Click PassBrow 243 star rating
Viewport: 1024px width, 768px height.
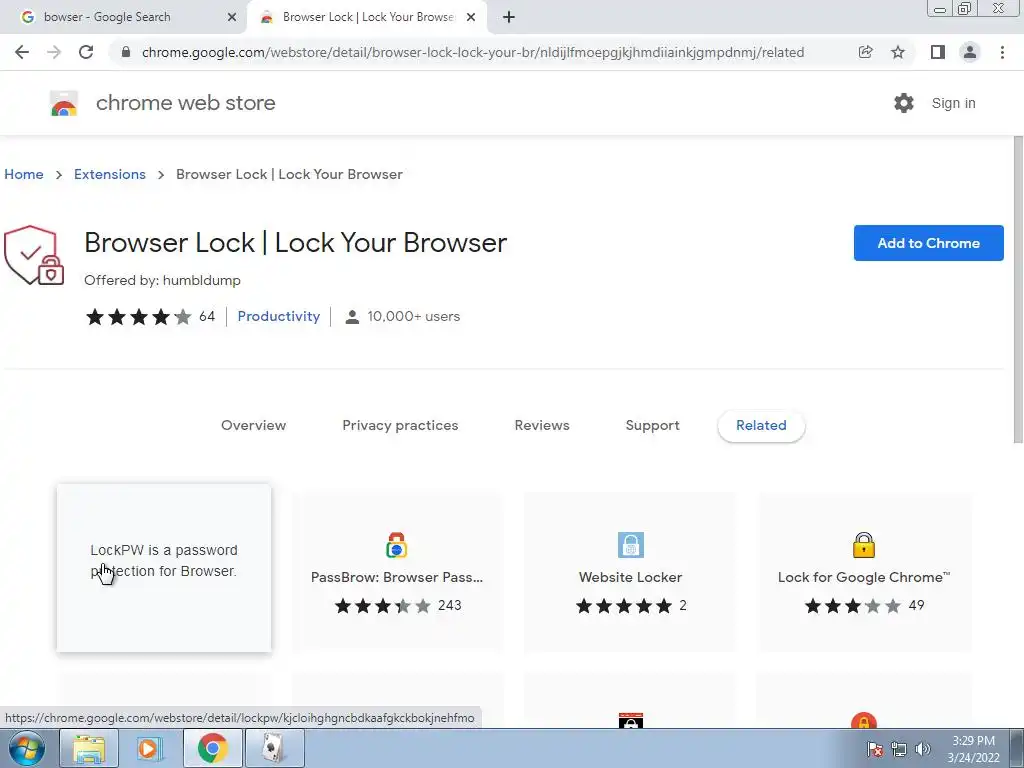tap(398, 606)
